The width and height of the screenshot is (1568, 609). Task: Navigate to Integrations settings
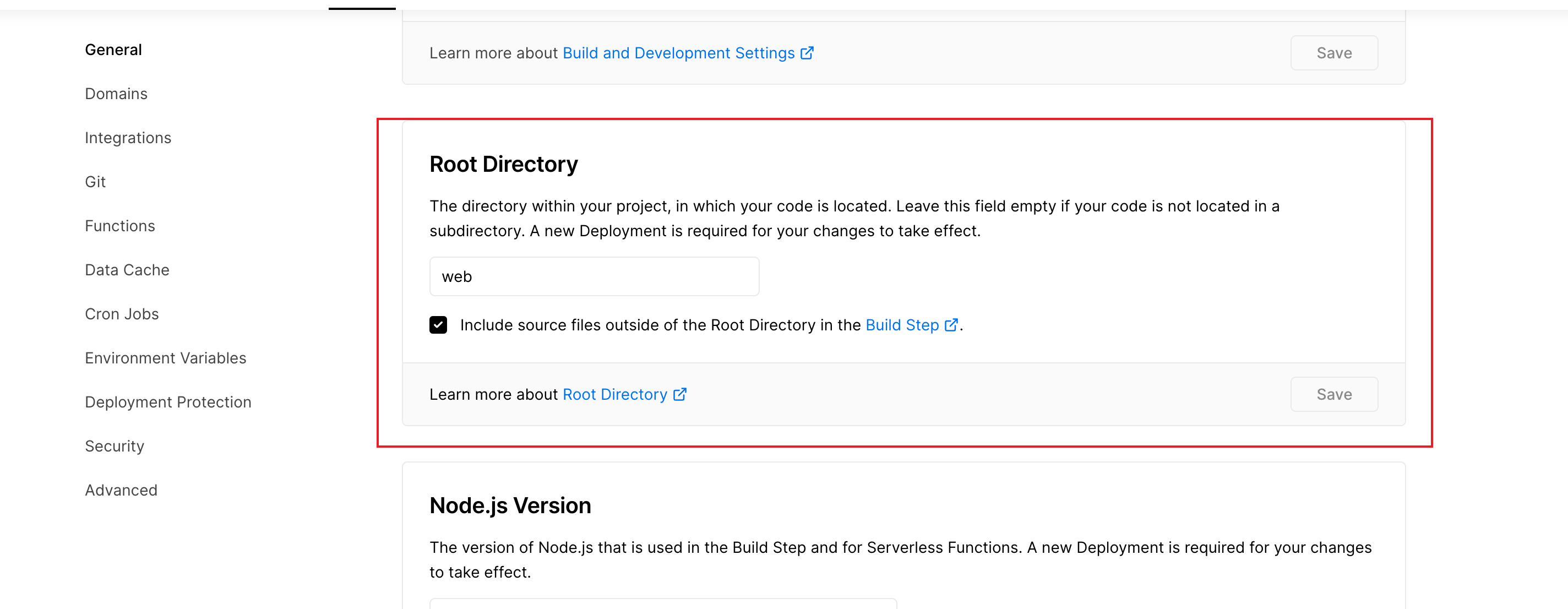128,138
